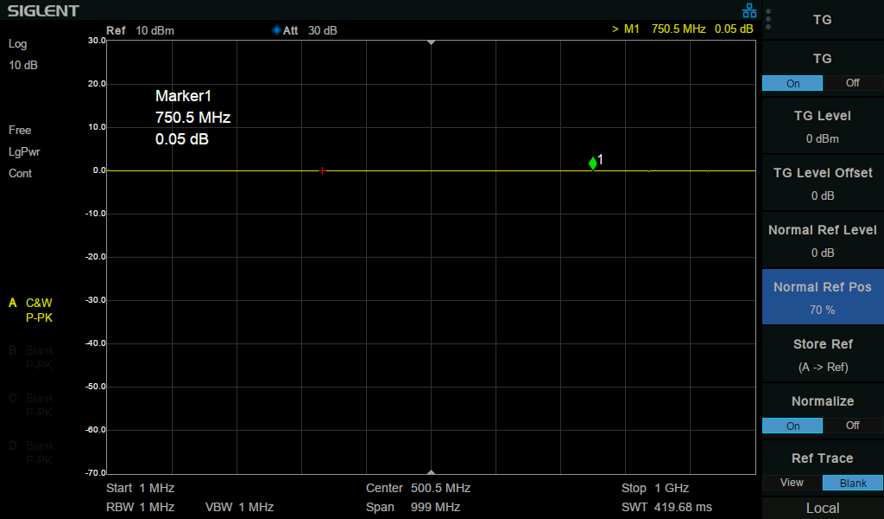This screenshot has height=519, width=884.
Task: Click the top center triangle marker of graph
Action: (431, 43)
